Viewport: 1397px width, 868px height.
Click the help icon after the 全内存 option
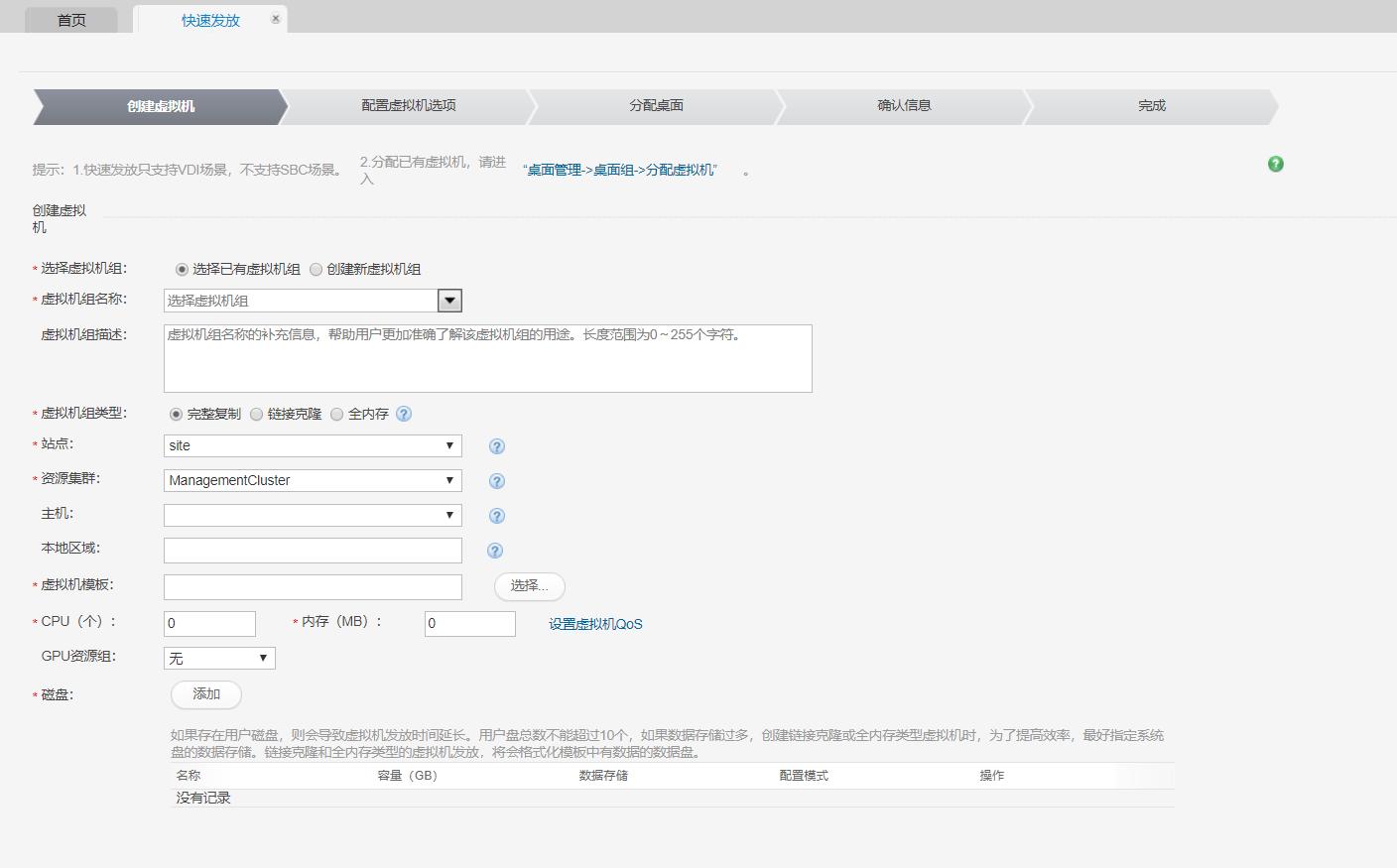404,414
